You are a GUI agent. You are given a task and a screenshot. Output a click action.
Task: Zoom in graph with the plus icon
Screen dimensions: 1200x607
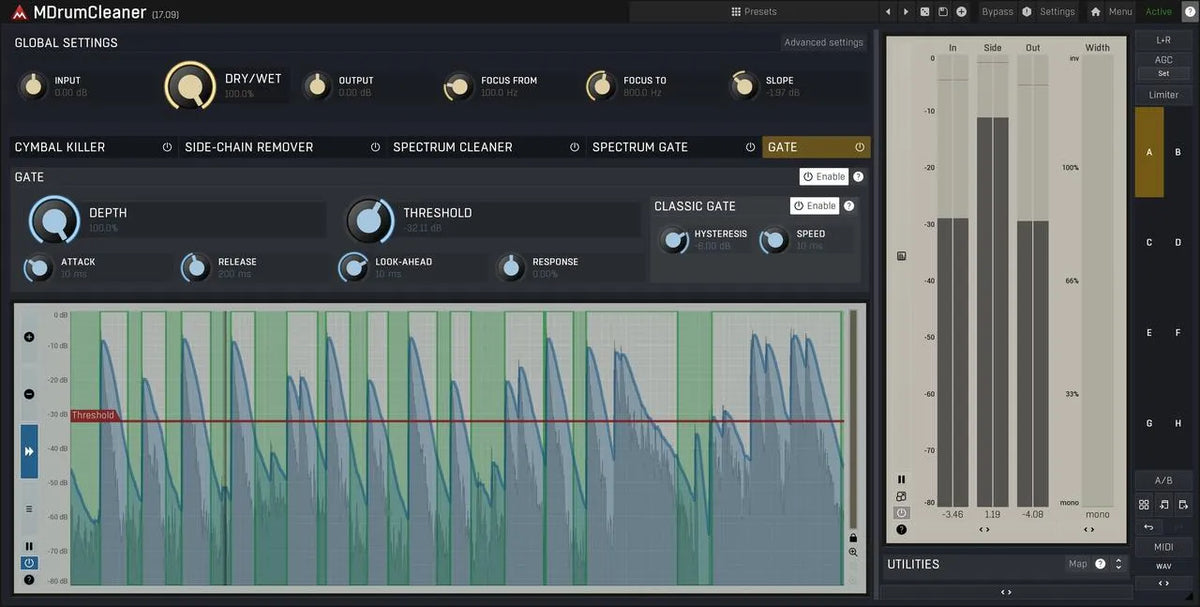[x=29, y=337]
